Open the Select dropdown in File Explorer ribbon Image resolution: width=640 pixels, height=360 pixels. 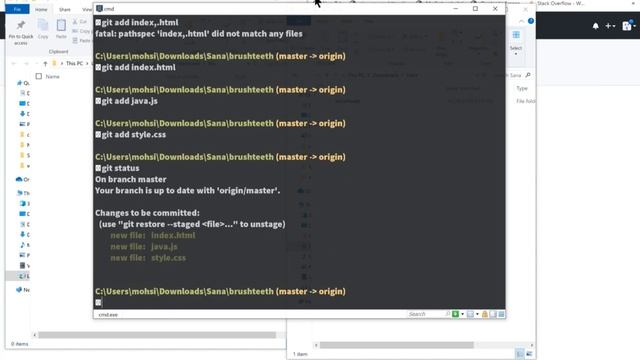point(516,43)
